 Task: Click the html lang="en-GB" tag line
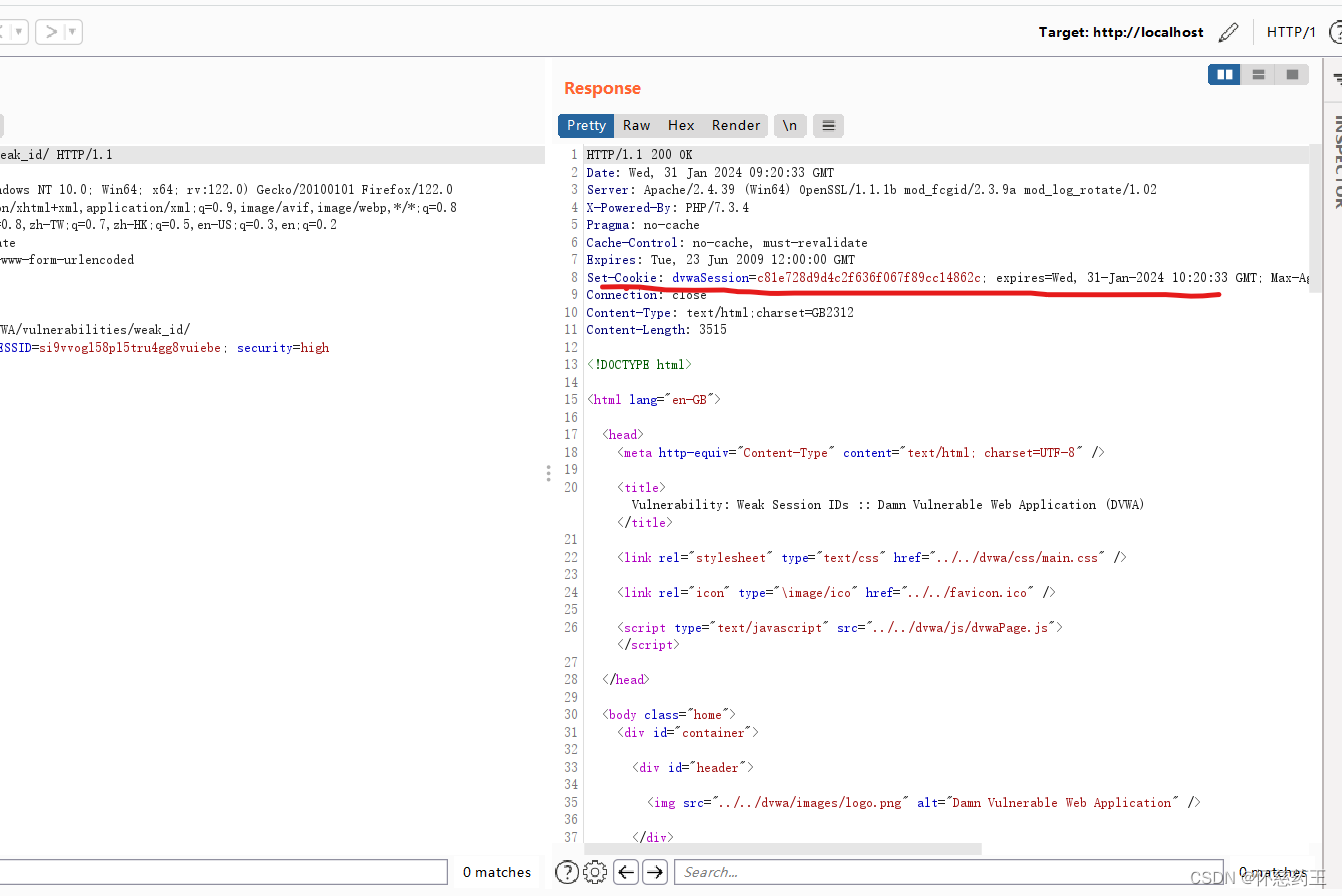tap(653, 400)
